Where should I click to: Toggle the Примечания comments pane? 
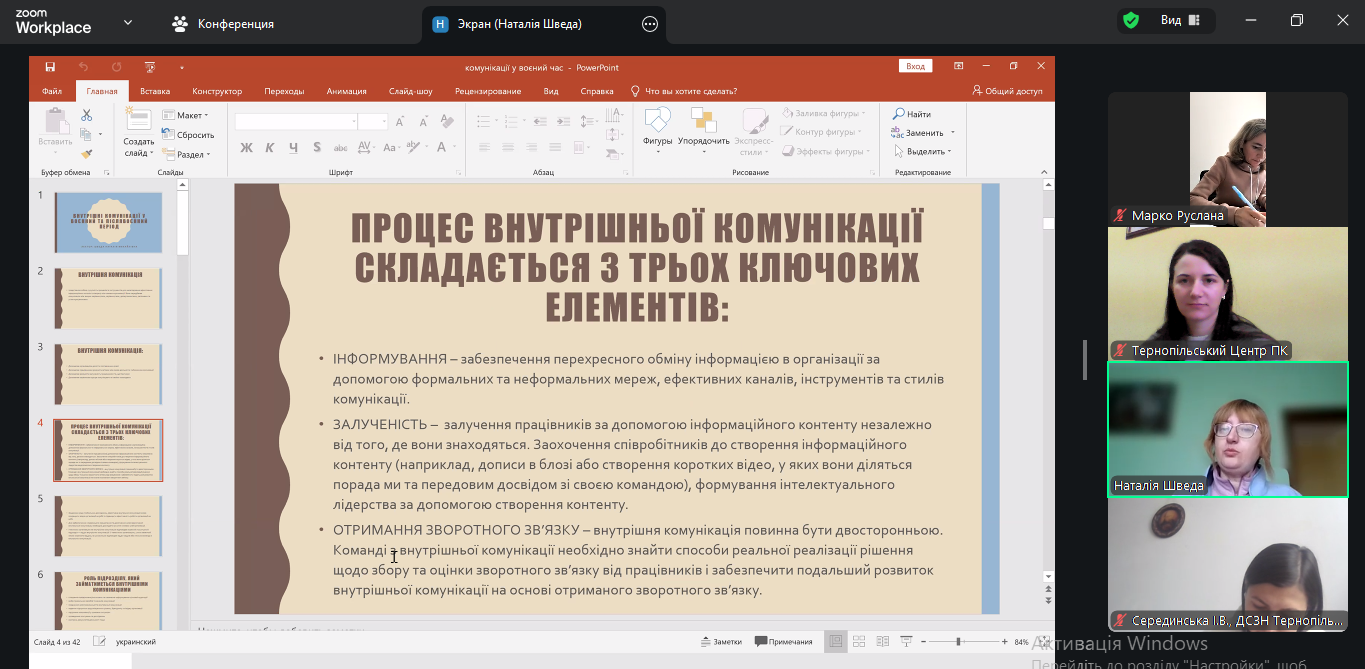(784, 642)
